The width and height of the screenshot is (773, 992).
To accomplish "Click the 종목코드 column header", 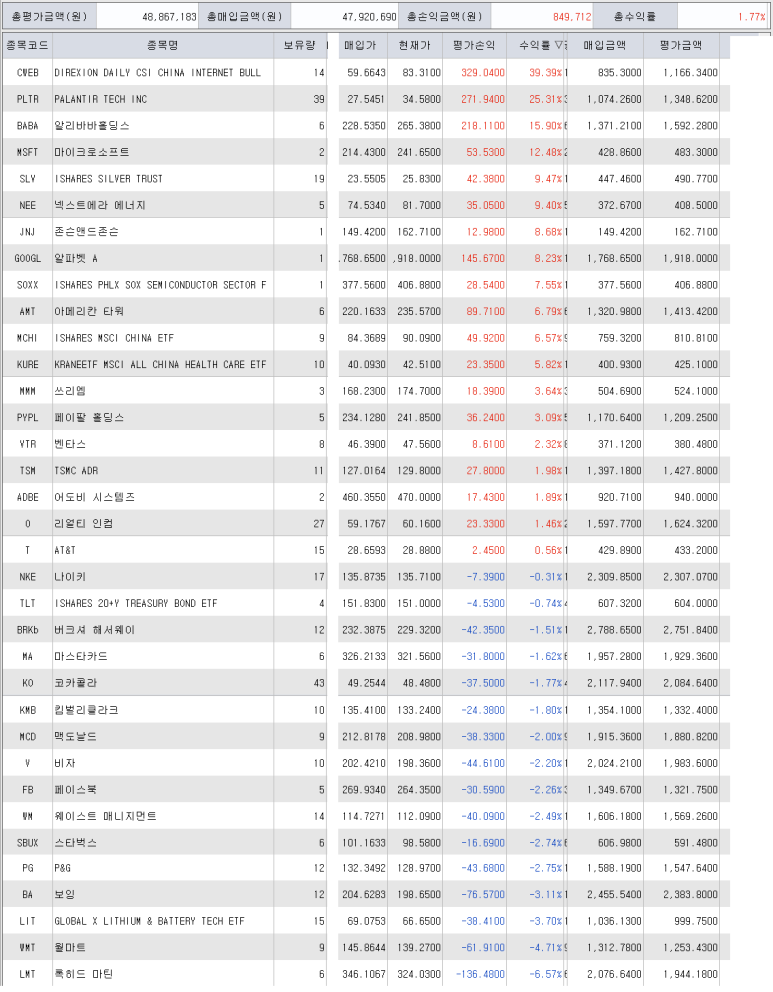I will [x=27, y=46].
